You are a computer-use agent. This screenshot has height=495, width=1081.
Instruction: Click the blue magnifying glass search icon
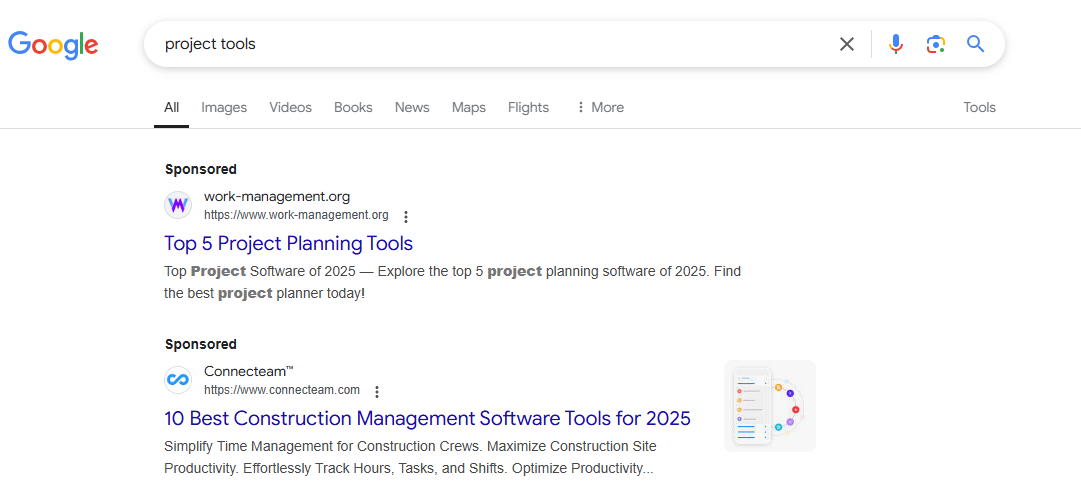[x=975, y=44]
